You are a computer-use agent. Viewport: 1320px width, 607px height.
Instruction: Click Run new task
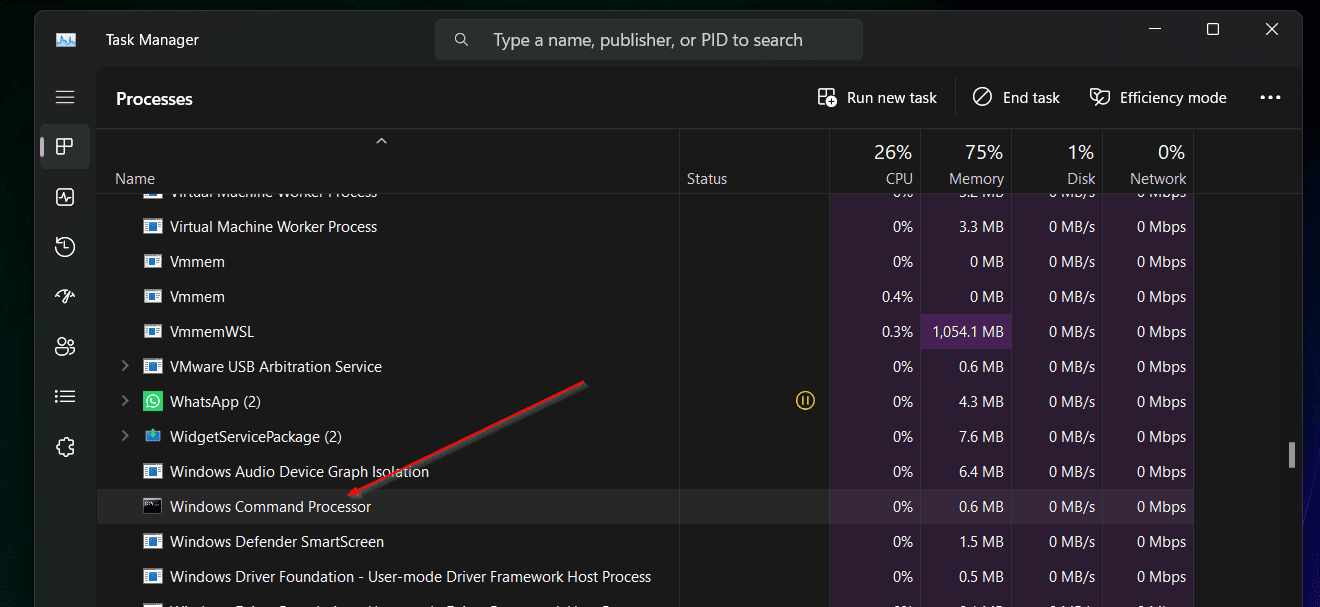tap(877, 97)
